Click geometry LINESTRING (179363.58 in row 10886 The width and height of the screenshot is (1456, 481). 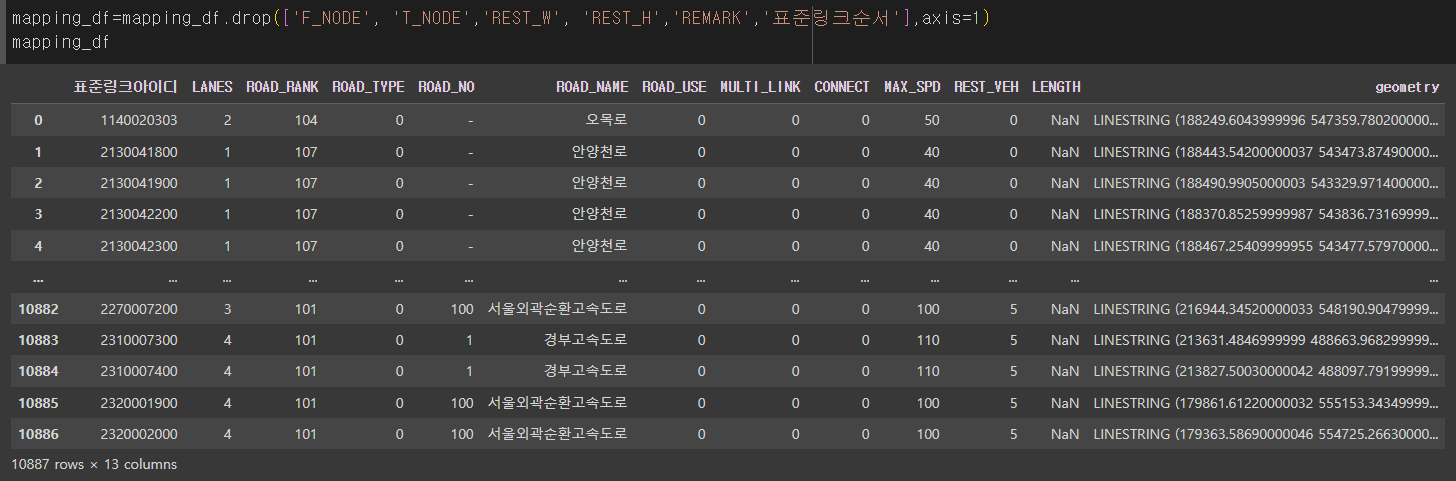click(x=1266, y=435)
